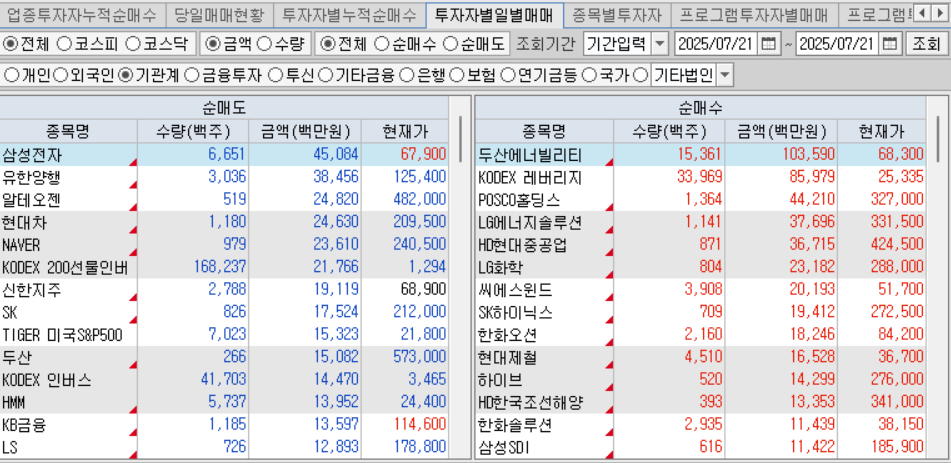This screenshot has width=951, height=463.
Task: Select the 국가 investor radio button
Action: 589,75
